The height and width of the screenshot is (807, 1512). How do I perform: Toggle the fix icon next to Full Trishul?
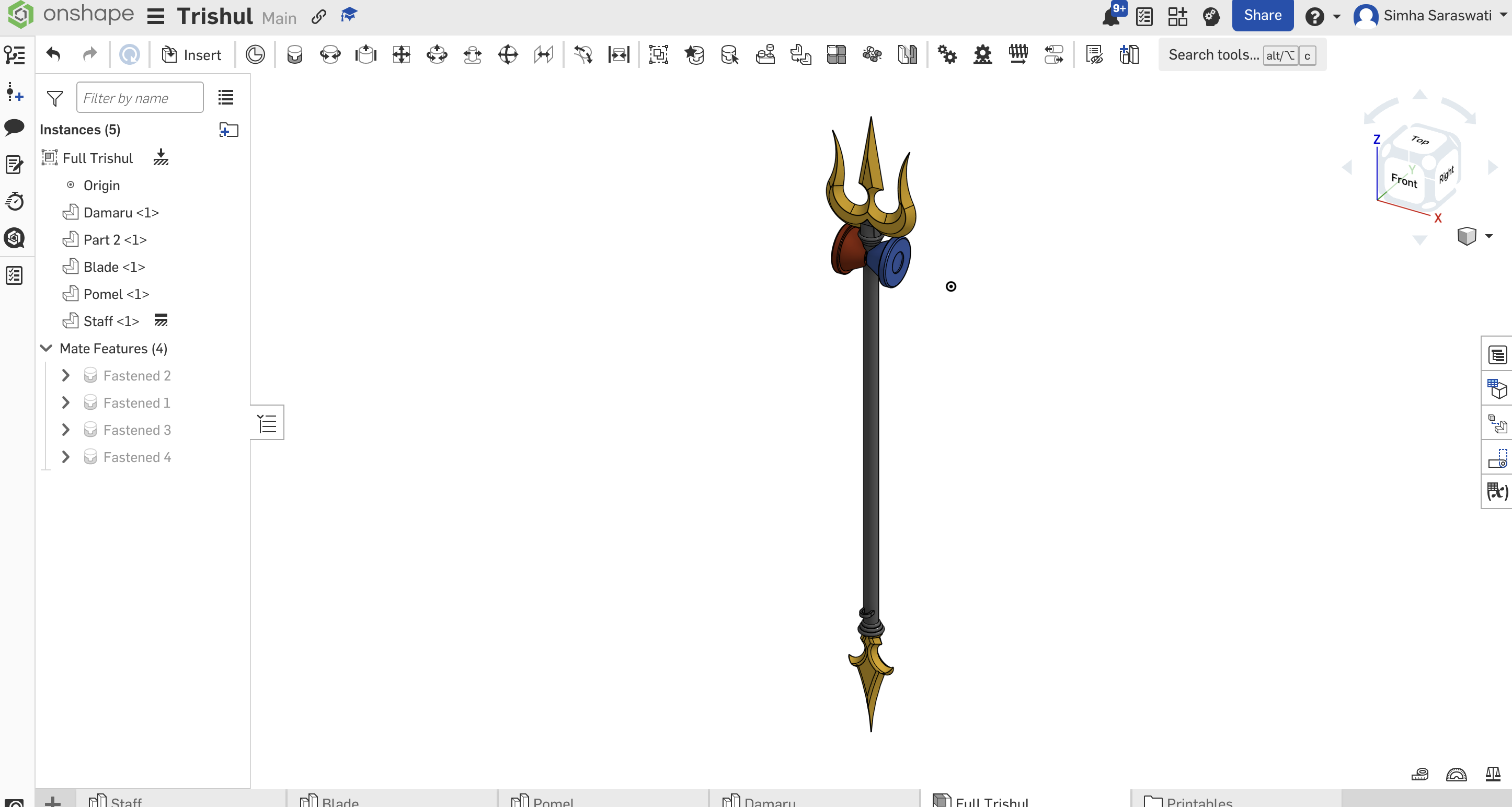161,157
